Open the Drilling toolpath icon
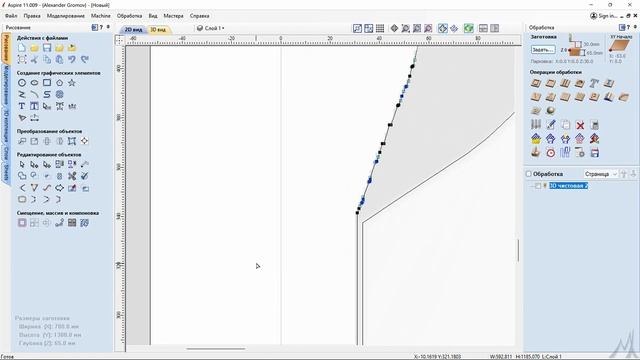Screen dimensions: 640x360 click(565, 83)
